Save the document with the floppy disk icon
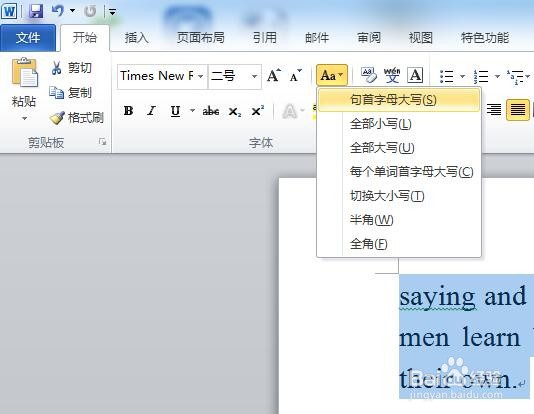The height and width of the screenshot is (414, 534). [x=36, y=11]
